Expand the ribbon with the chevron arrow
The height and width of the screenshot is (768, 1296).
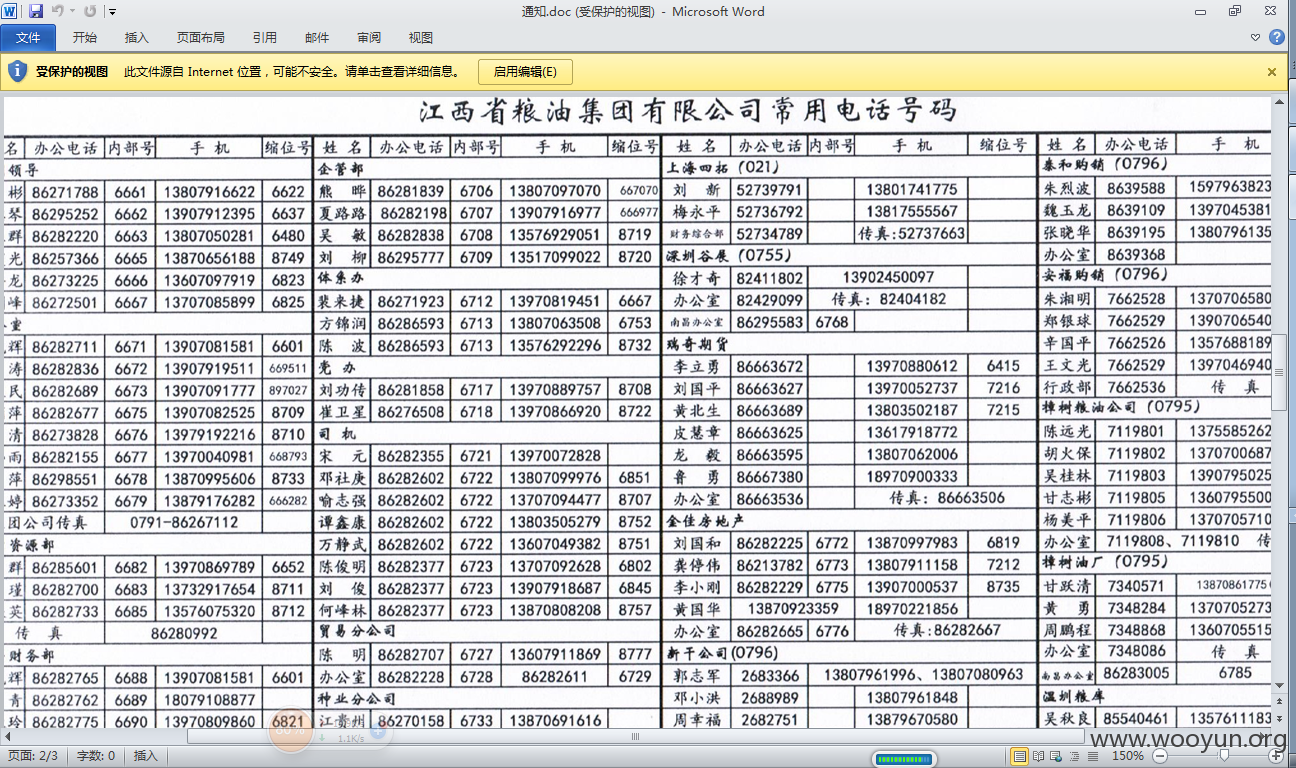1256,38
